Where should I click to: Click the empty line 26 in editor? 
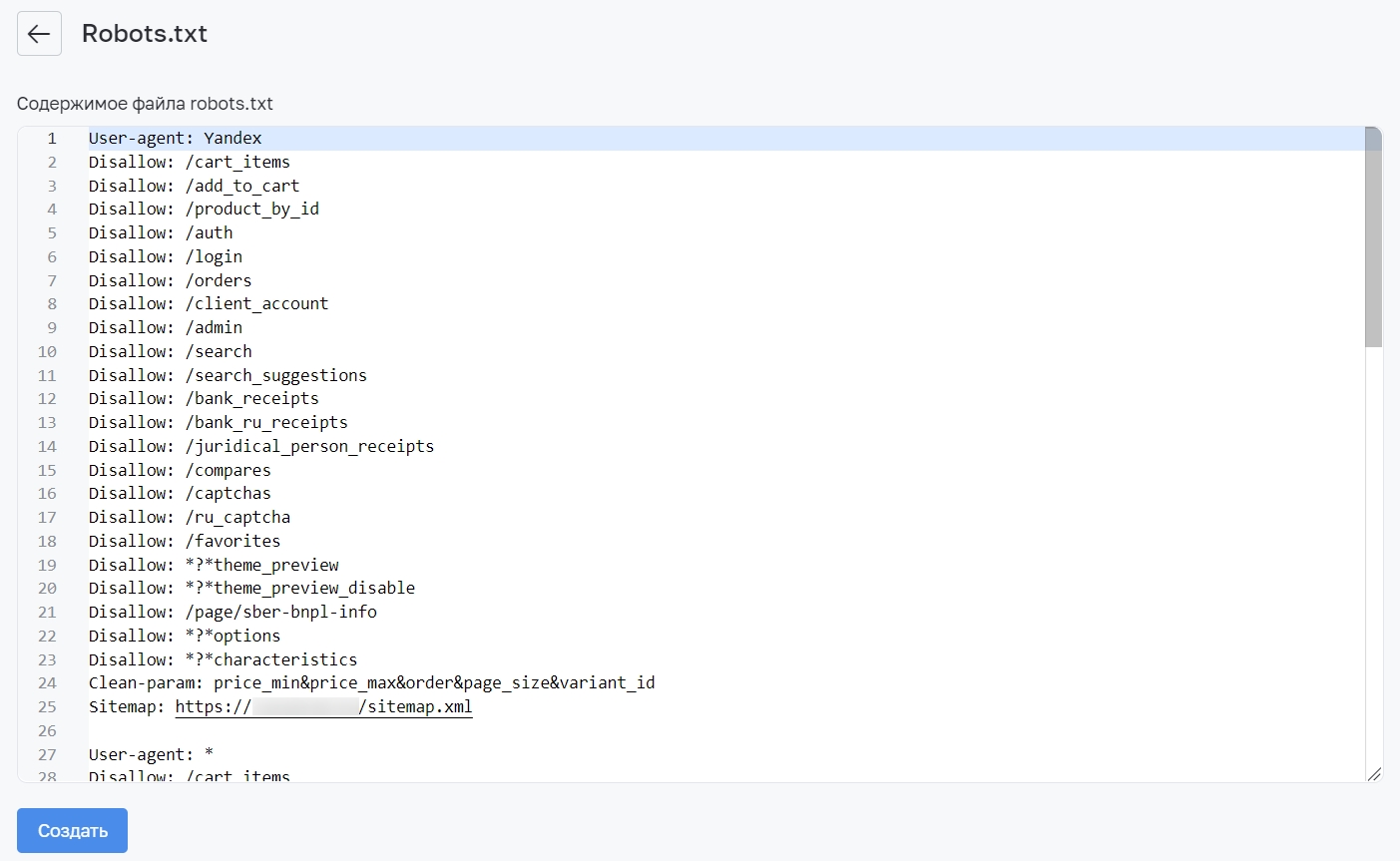click(x=726, y=730)
